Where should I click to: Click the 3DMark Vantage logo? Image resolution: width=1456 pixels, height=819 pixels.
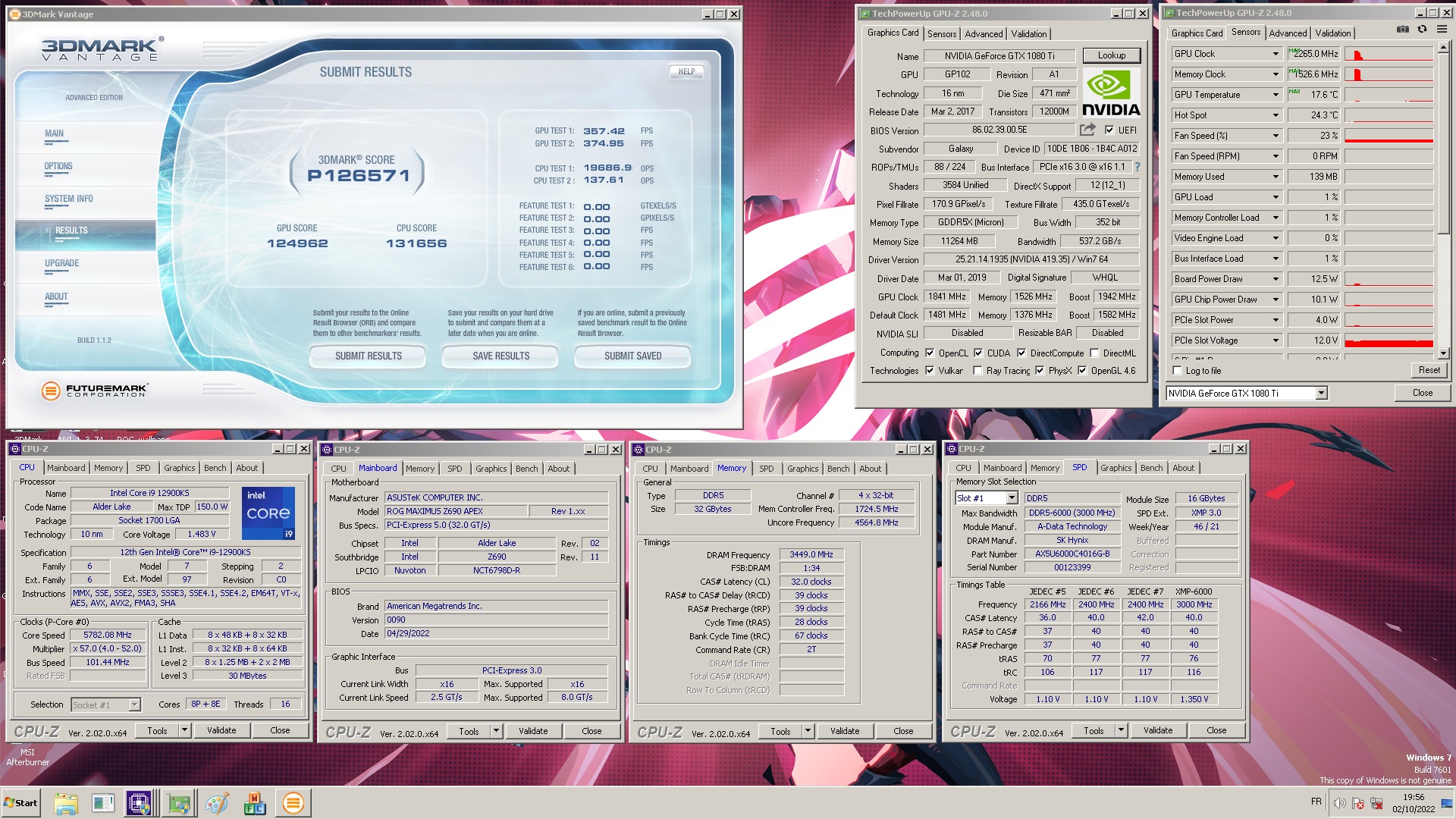pyautogui.click(x=101, y=49)
